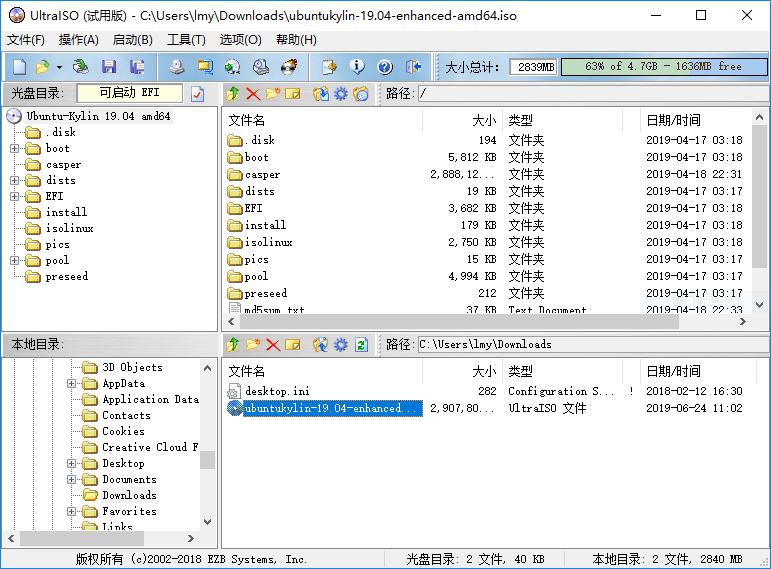771x569 pixels.
Task: Click the disc pane path field
Action: [x=593, y=93]
